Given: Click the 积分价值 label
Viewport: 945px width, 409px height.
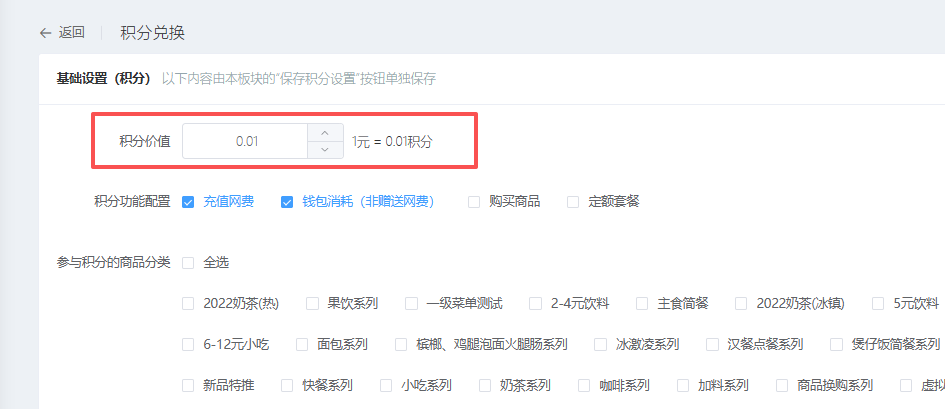Looking at the screenshot, I should pos(145,142).
